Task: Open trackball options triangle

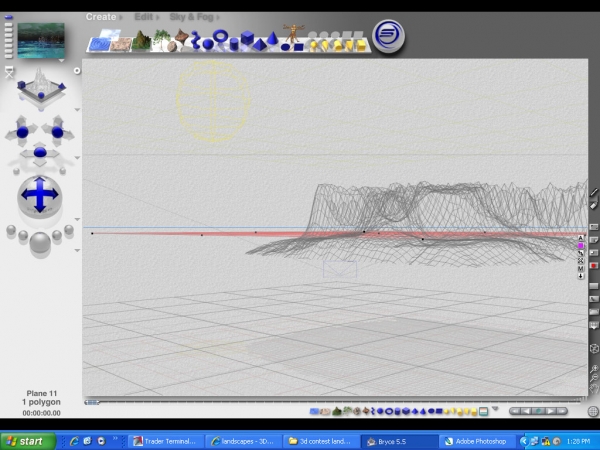Action: pyautogui.click(x=77, y=219)
